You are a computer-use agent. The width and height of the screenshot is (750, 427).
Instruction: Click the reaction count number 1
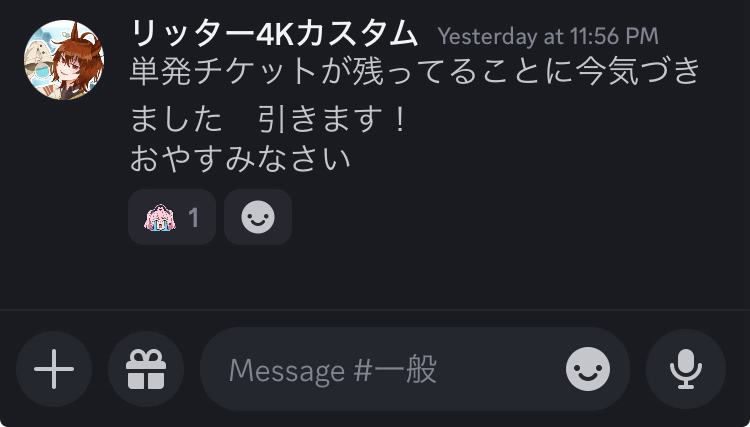click(x=193, y=218)
